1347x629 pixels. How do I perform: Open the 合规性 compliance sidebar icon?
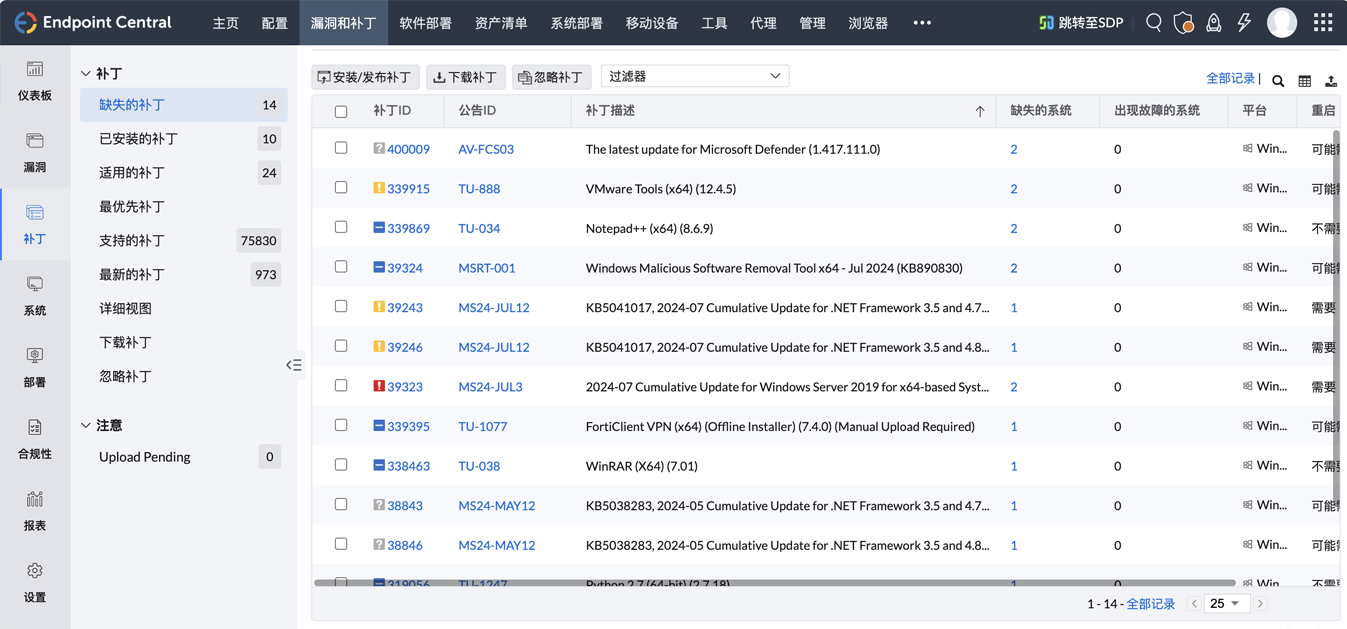tap(35, 428)
